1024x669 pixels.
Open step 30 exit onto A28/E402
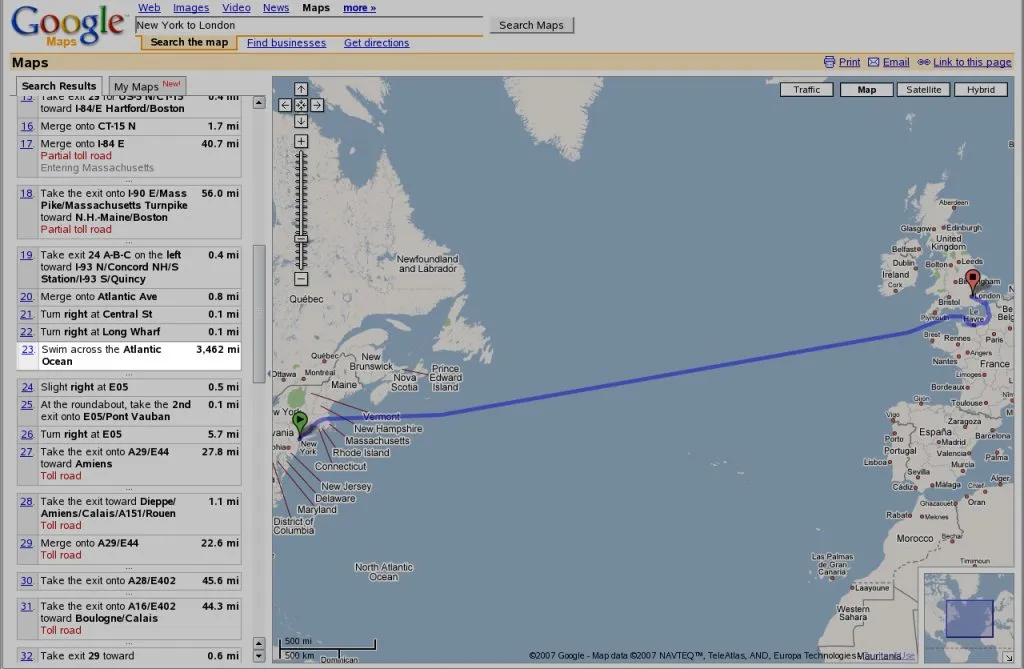(x=129, y=580)
